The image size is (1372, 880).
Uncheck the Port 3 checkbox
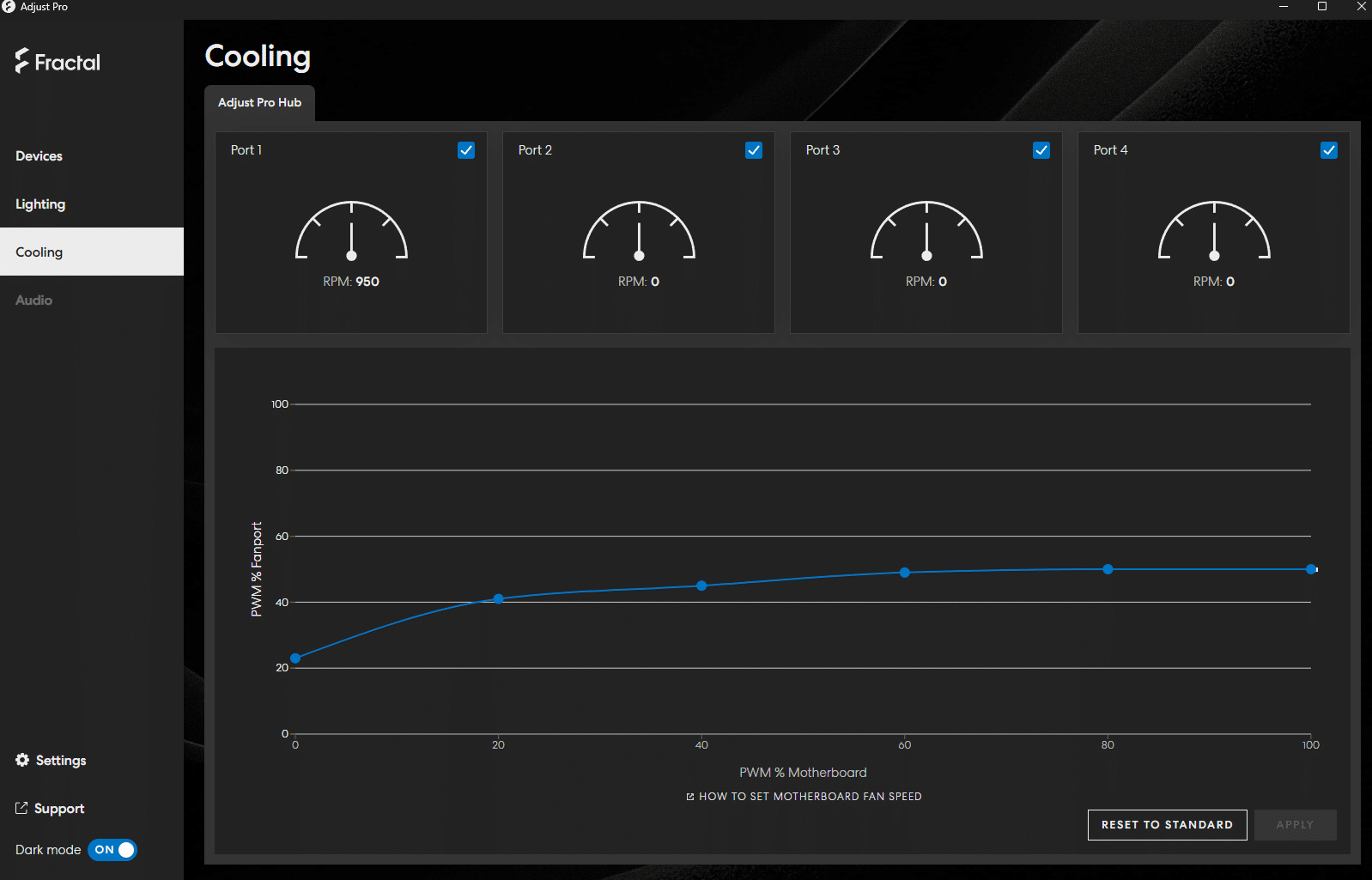(1041, 150)
